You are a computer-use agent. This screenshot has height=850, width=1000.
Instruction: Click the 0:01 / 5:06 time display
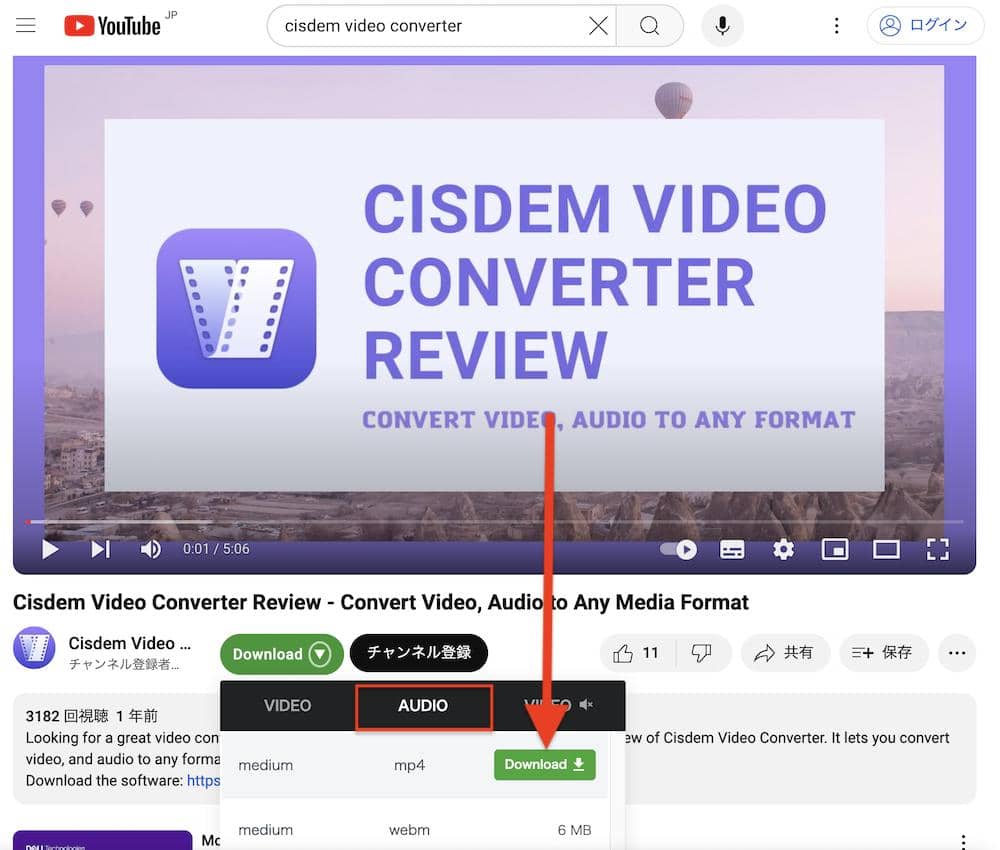pos(216,549)
